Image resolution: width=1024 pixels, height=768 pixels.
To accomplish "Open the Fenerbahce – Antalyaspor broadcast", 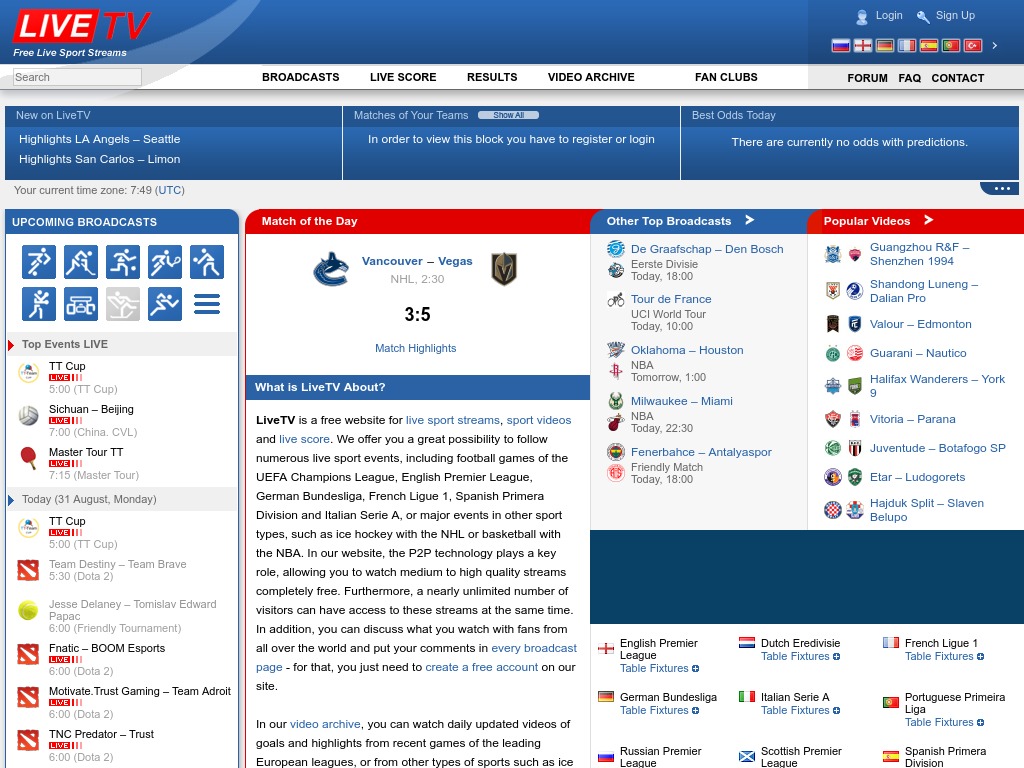I will [701, 452].
